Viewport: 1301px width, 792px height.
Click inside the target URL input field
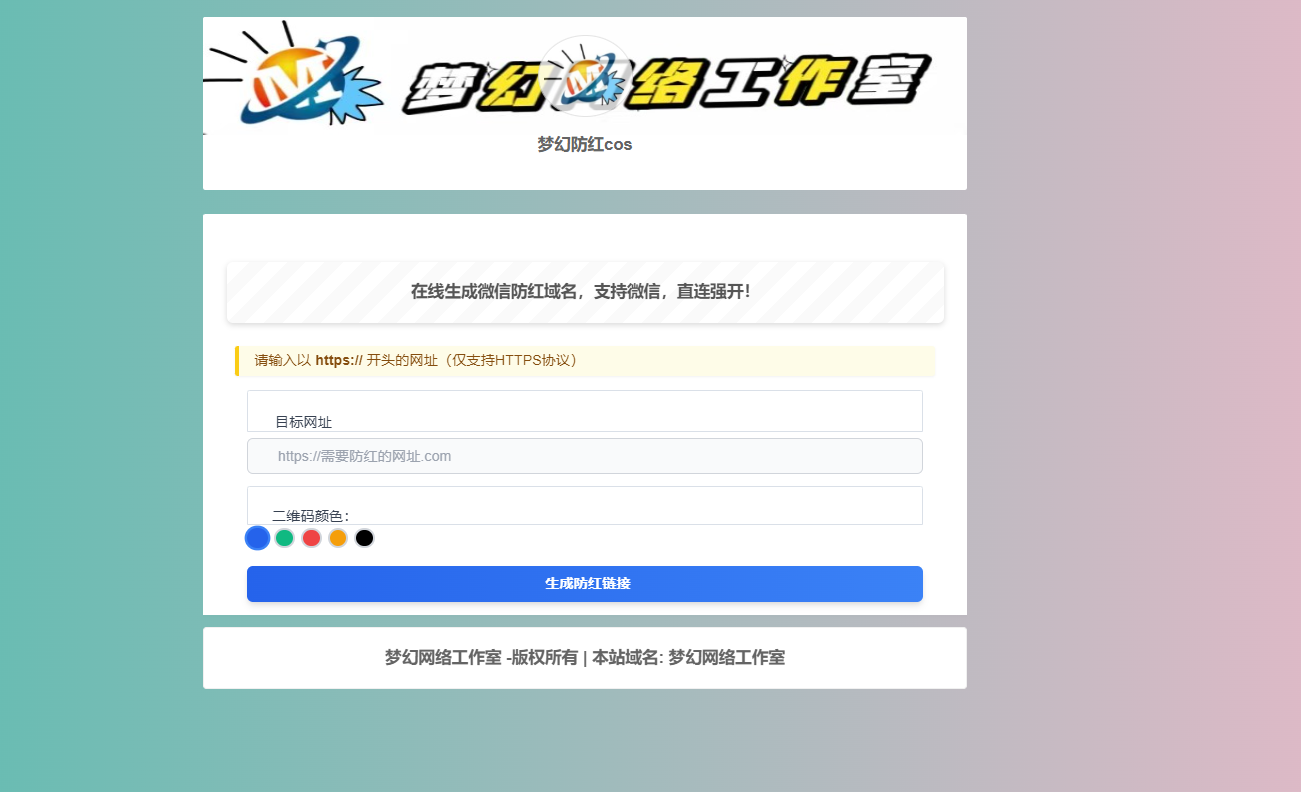tap(584, 456)
